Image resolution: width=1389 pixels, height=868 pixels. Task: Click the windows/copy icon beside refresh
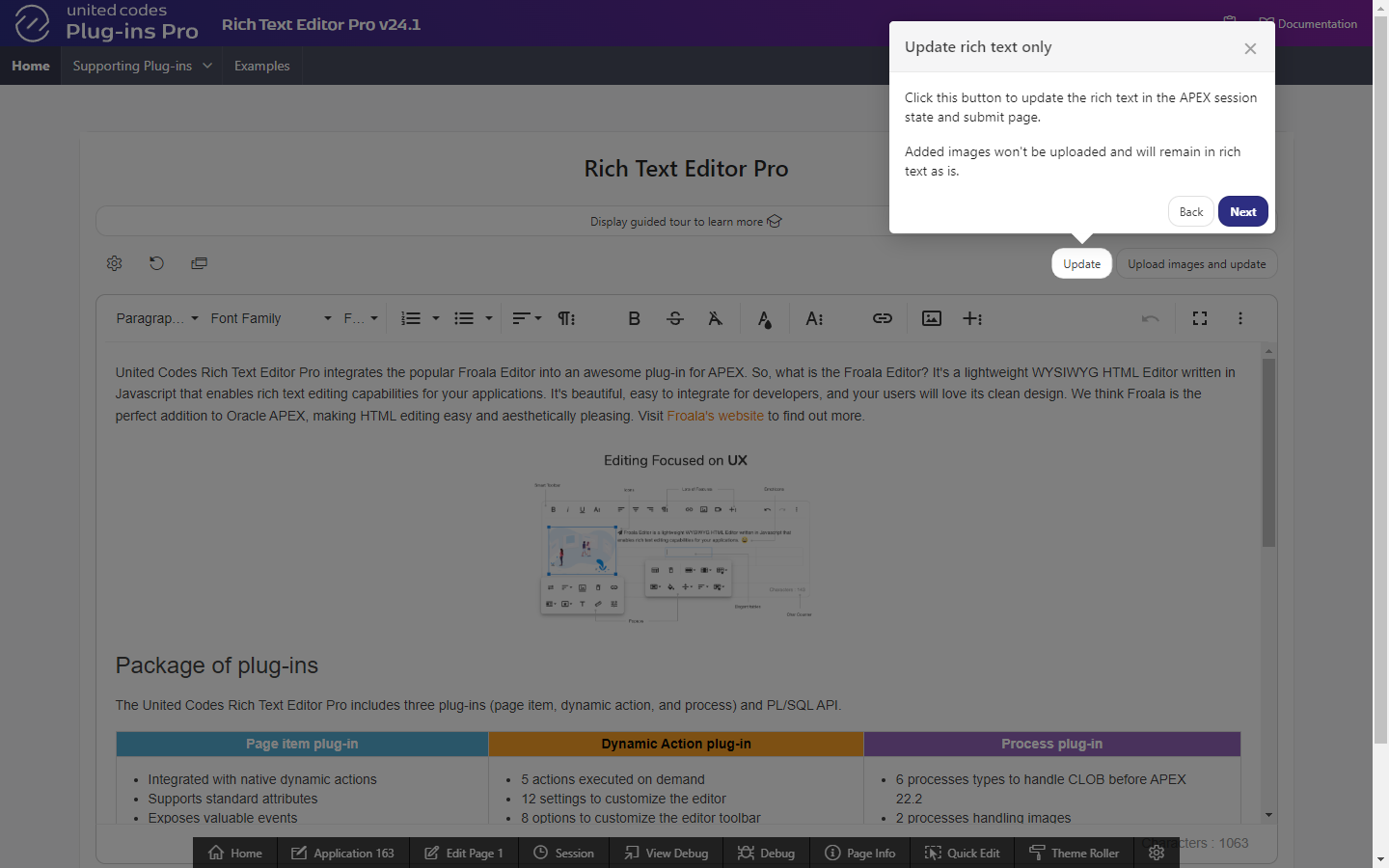(x=199, y=263)
